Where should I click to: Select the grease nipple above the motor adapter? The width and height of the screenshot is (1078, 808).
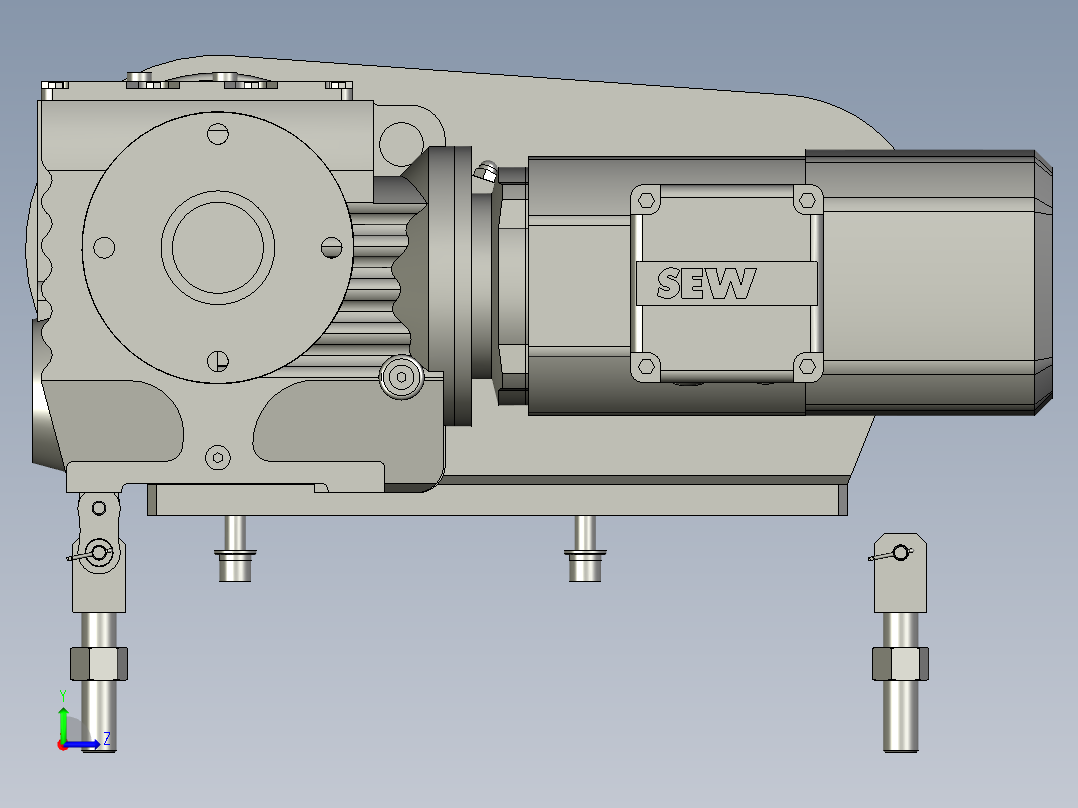tap(486, 171)
